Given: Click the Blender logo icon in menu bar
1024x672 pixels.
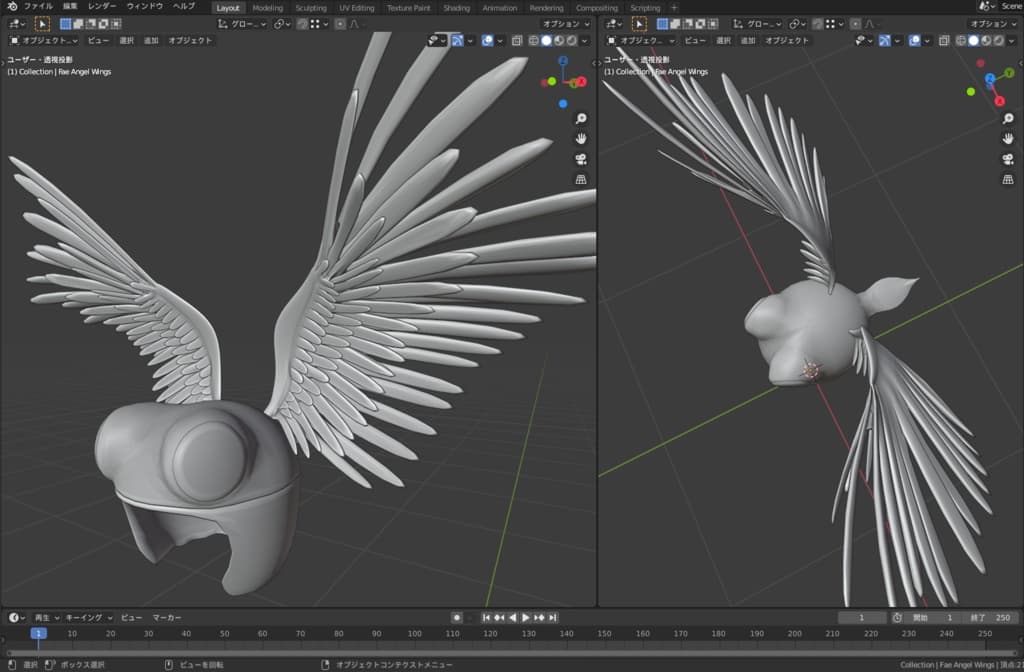Looking at the screenshot, I should click(11, 7).
